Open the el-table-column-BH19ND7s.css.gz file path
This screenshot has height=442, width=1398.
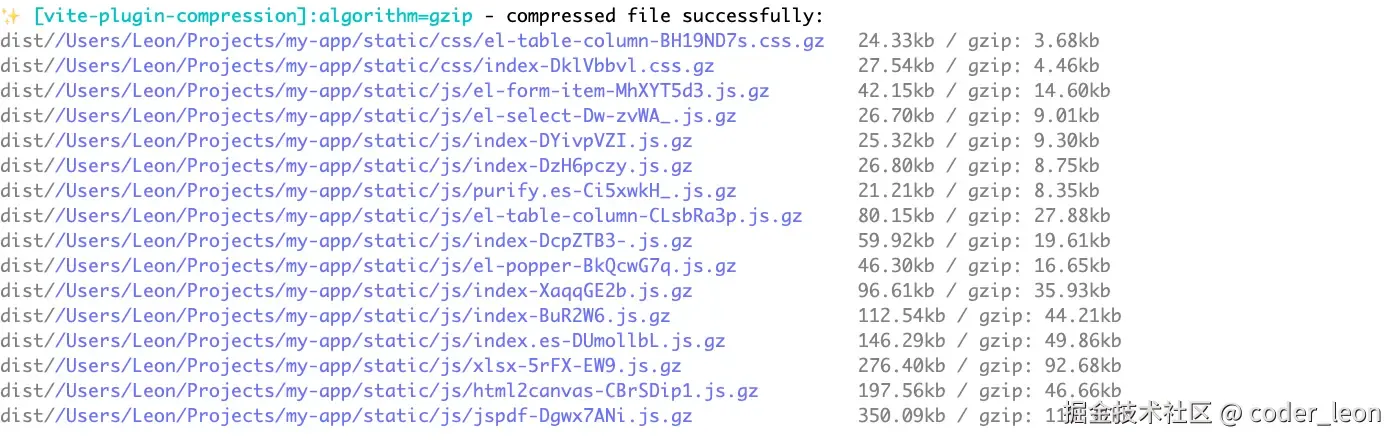pyautogui.click(x=413, y=41)
